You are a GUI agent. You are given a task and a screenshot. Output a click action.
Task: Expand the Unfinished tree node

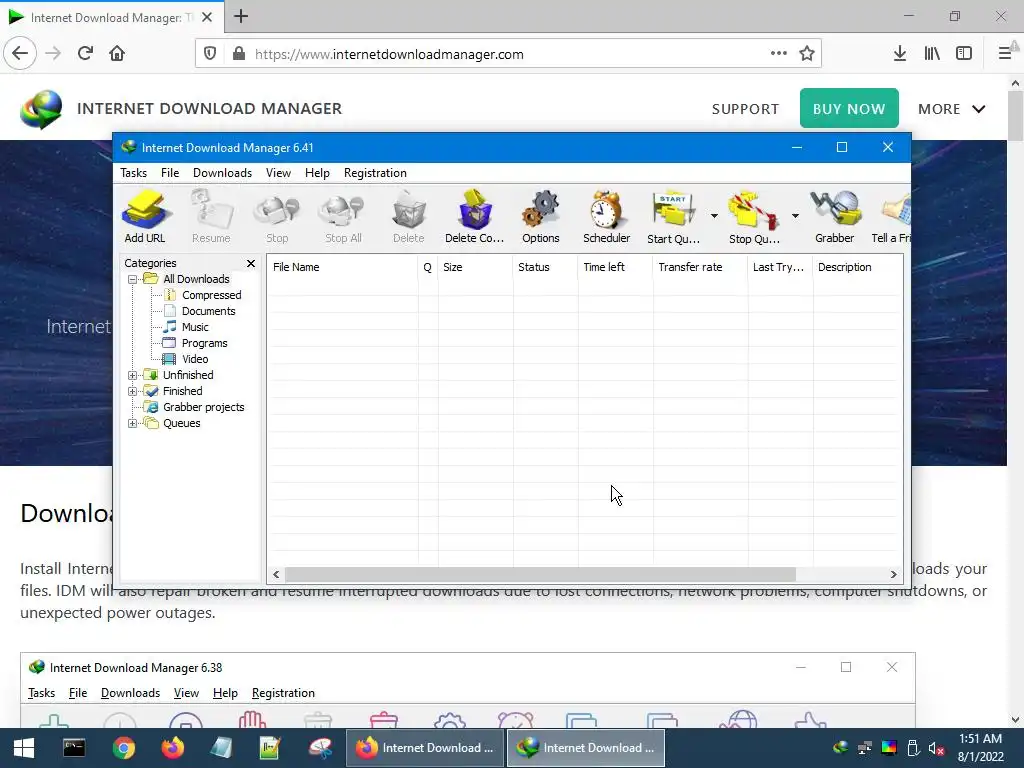click(x=133, y=376)
